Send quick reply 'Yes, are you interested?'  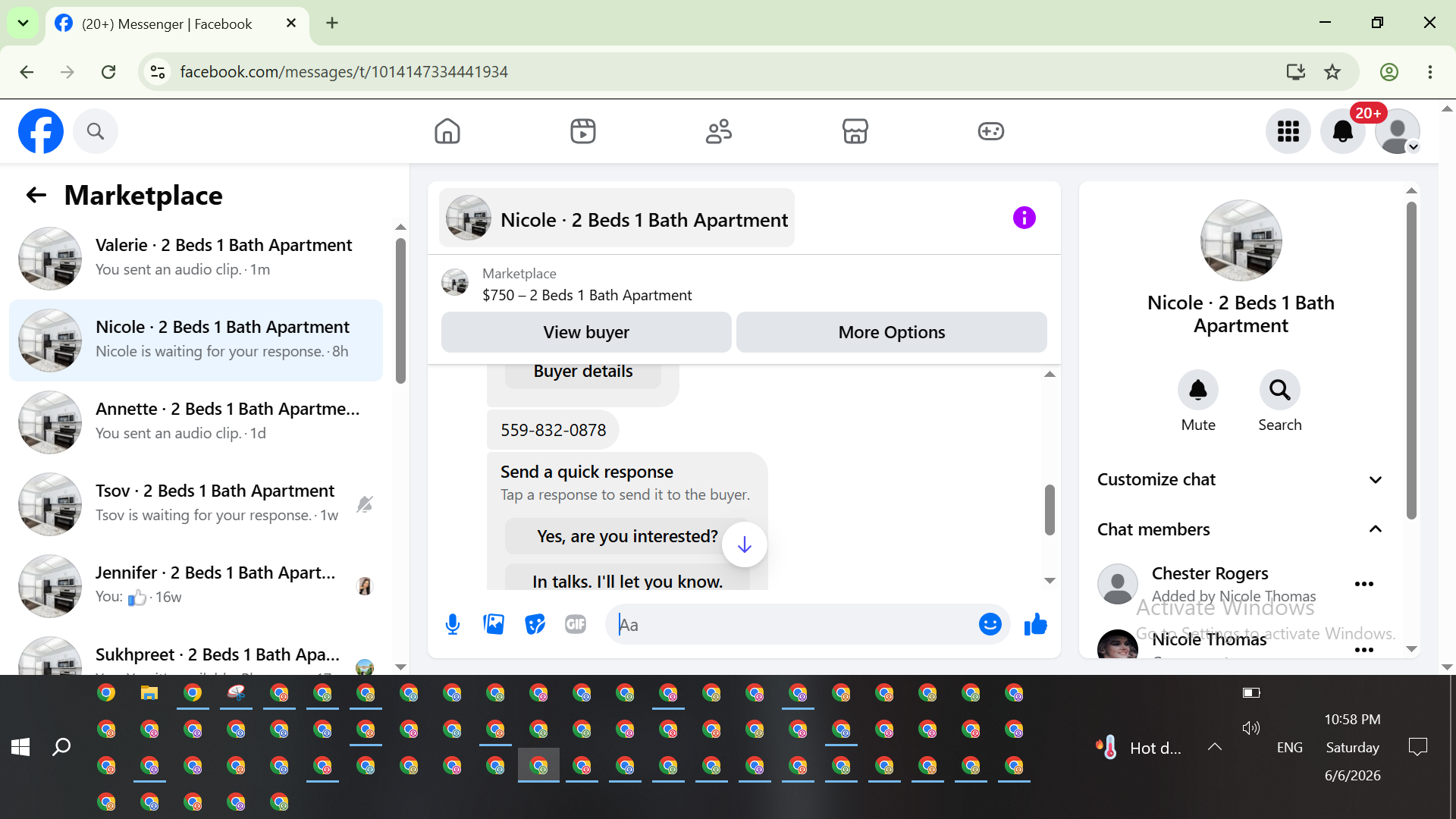(x=627, y=536)
